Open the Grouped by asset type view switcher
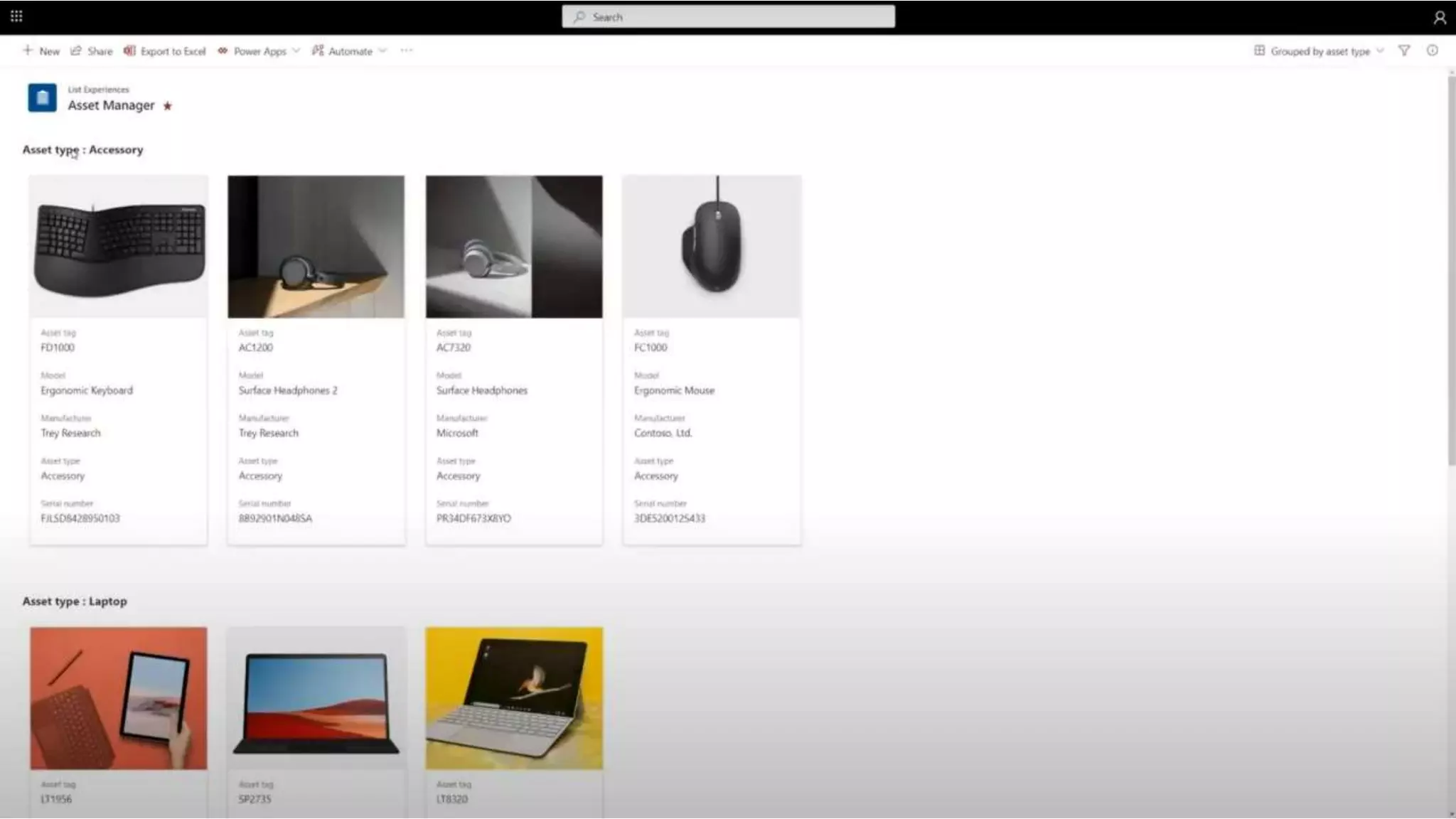 point(1319,51)
